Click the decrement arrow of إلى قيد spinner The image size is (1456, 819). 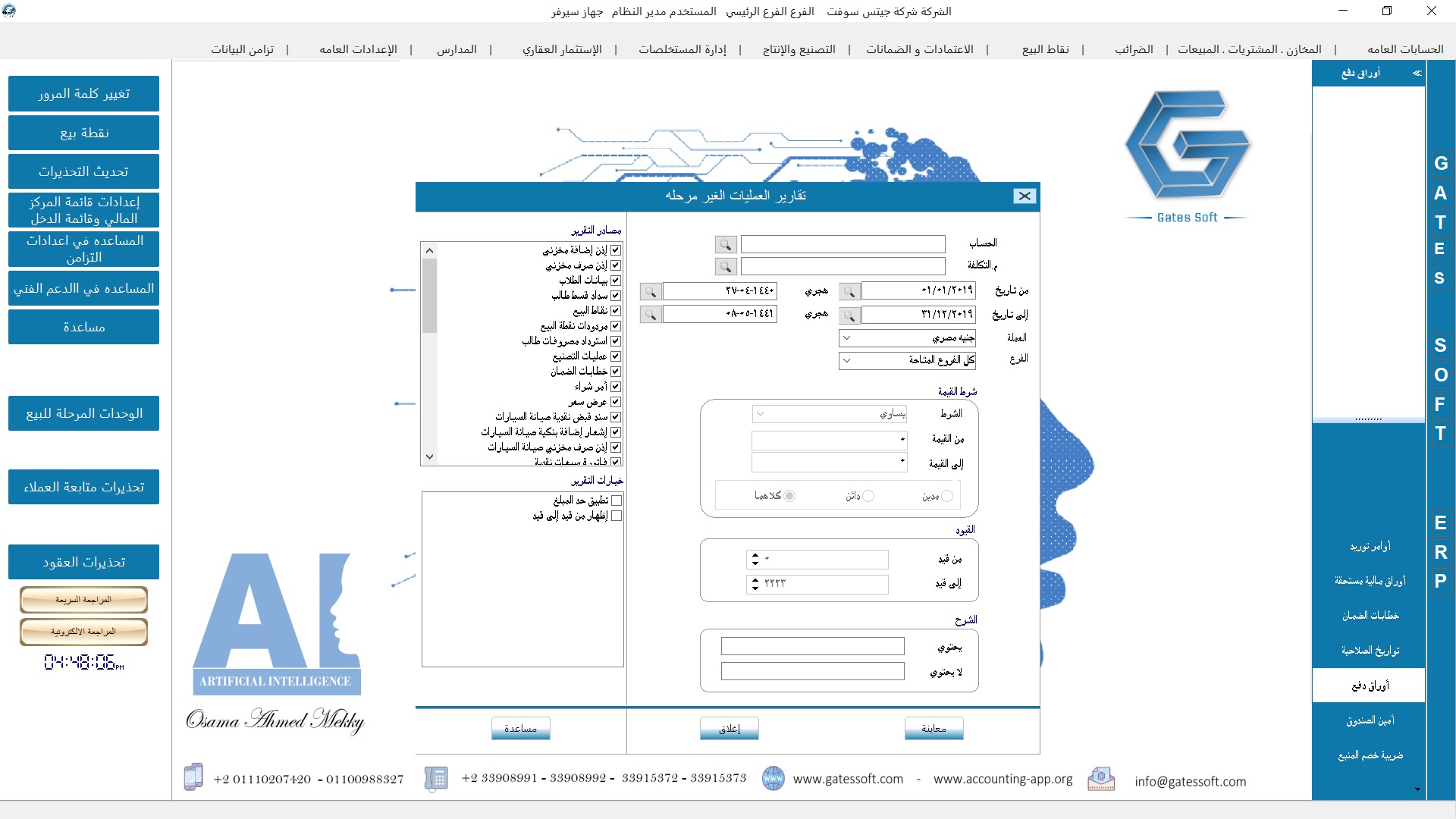point(755,588)
